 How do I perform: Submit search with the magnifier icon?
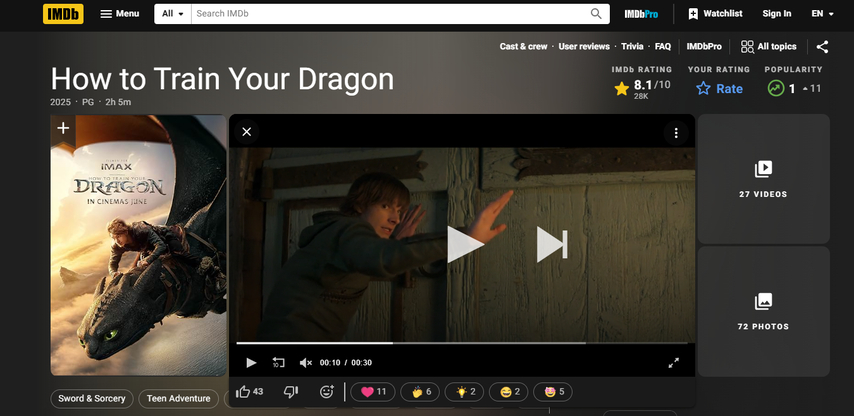(596, 14)
